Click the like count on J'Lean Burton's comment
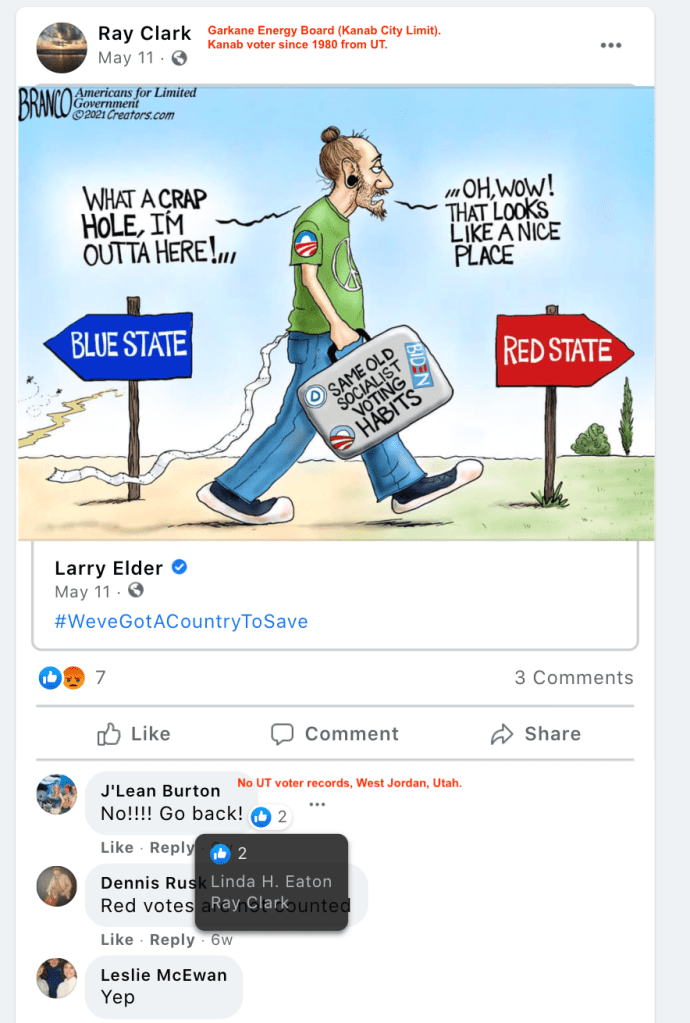This screenshot has width=690, height=1023. click(270, 816)
